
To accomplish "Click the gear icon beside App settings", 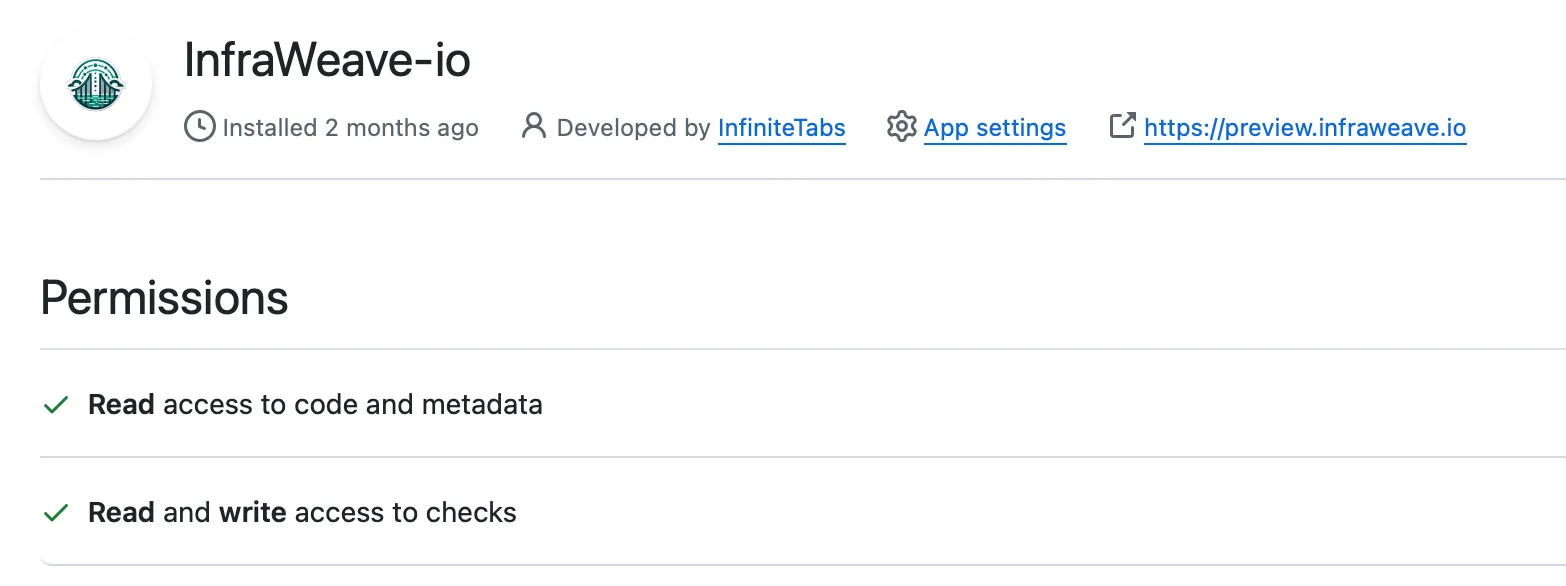I will tap(901, 127).
